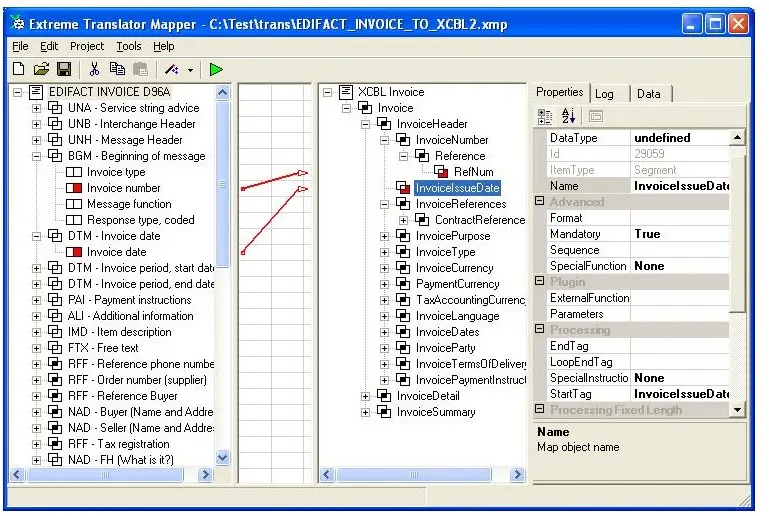Click the Property Pages icon in Properties

[x=595, y=117]
